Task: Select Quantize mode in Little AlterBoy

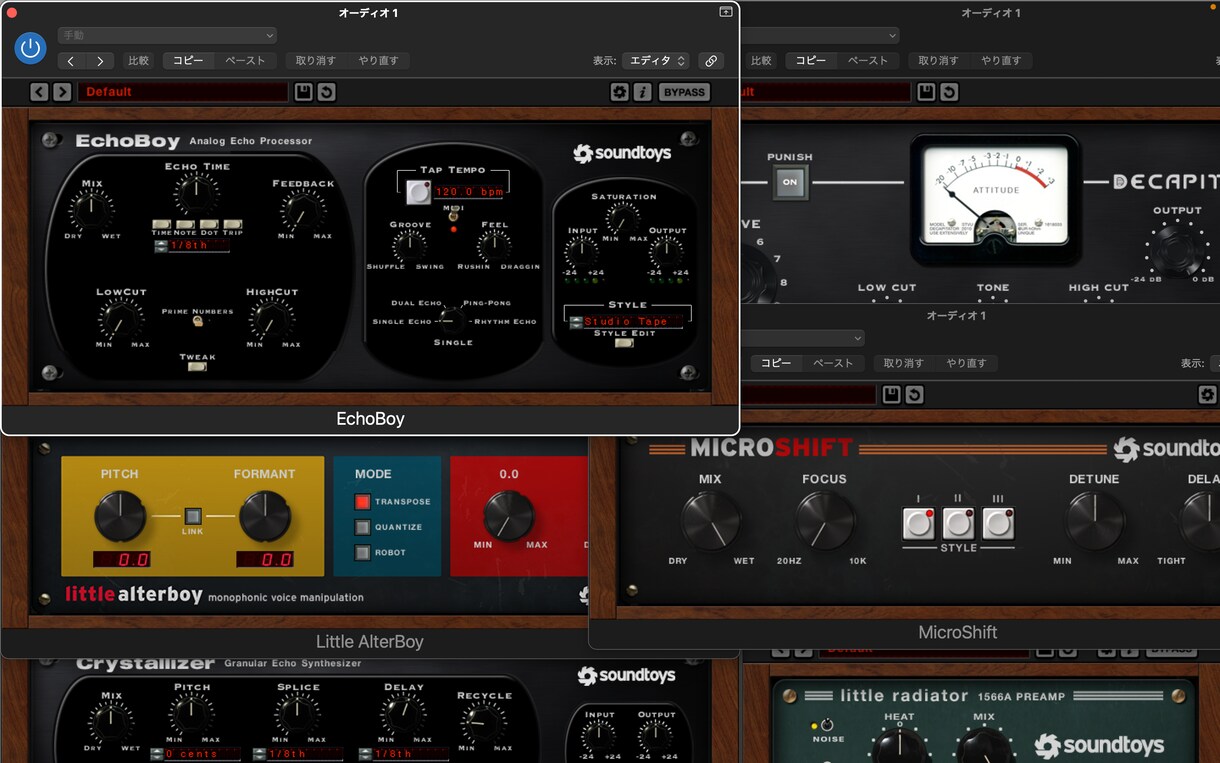Action: [x=362, y=527]
